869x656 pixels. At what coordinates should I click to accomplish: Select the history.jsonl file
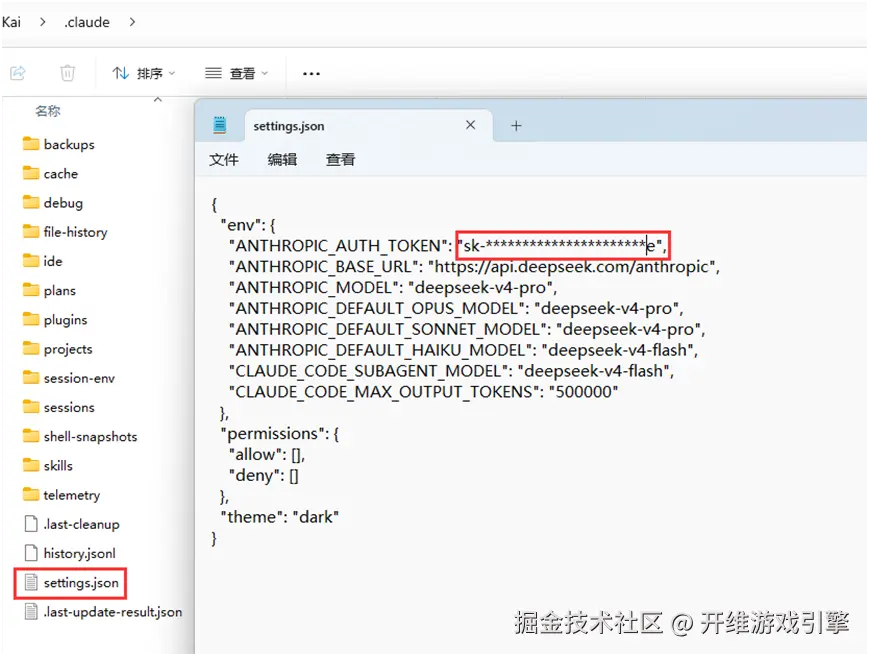point(70,553)
